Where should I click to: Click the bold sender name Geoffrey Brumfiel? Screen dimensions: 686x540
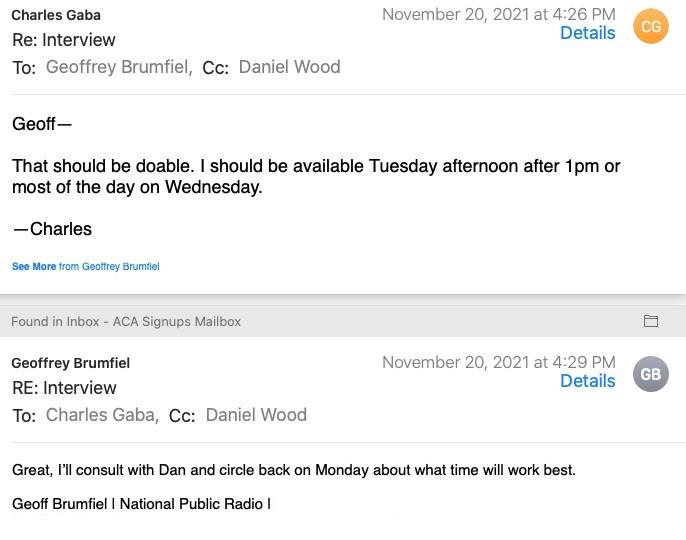click(x=70, y=363)
